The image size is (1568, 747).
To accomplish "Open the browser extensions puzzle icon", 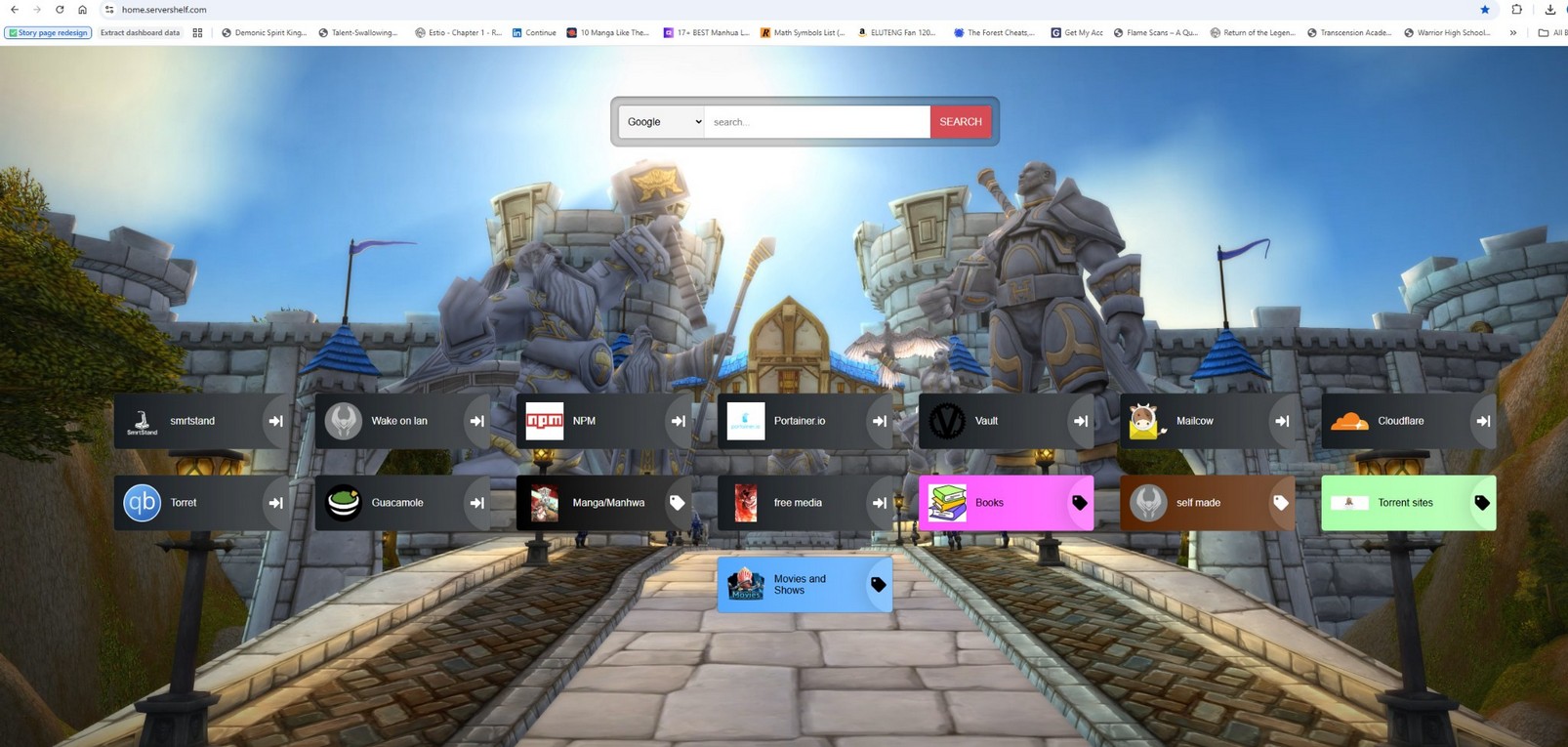I will click(x=1516, y=10).
